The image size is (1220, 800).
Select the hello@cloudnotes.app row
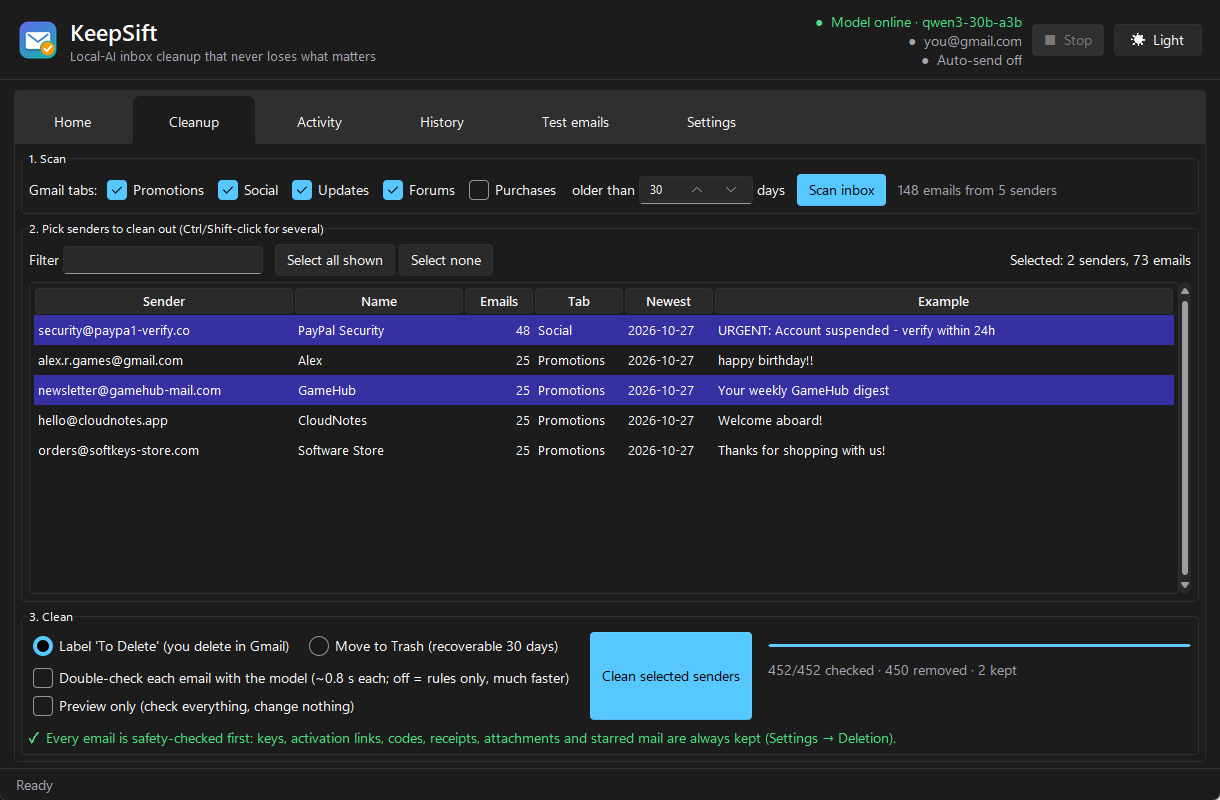coord(604,420)
